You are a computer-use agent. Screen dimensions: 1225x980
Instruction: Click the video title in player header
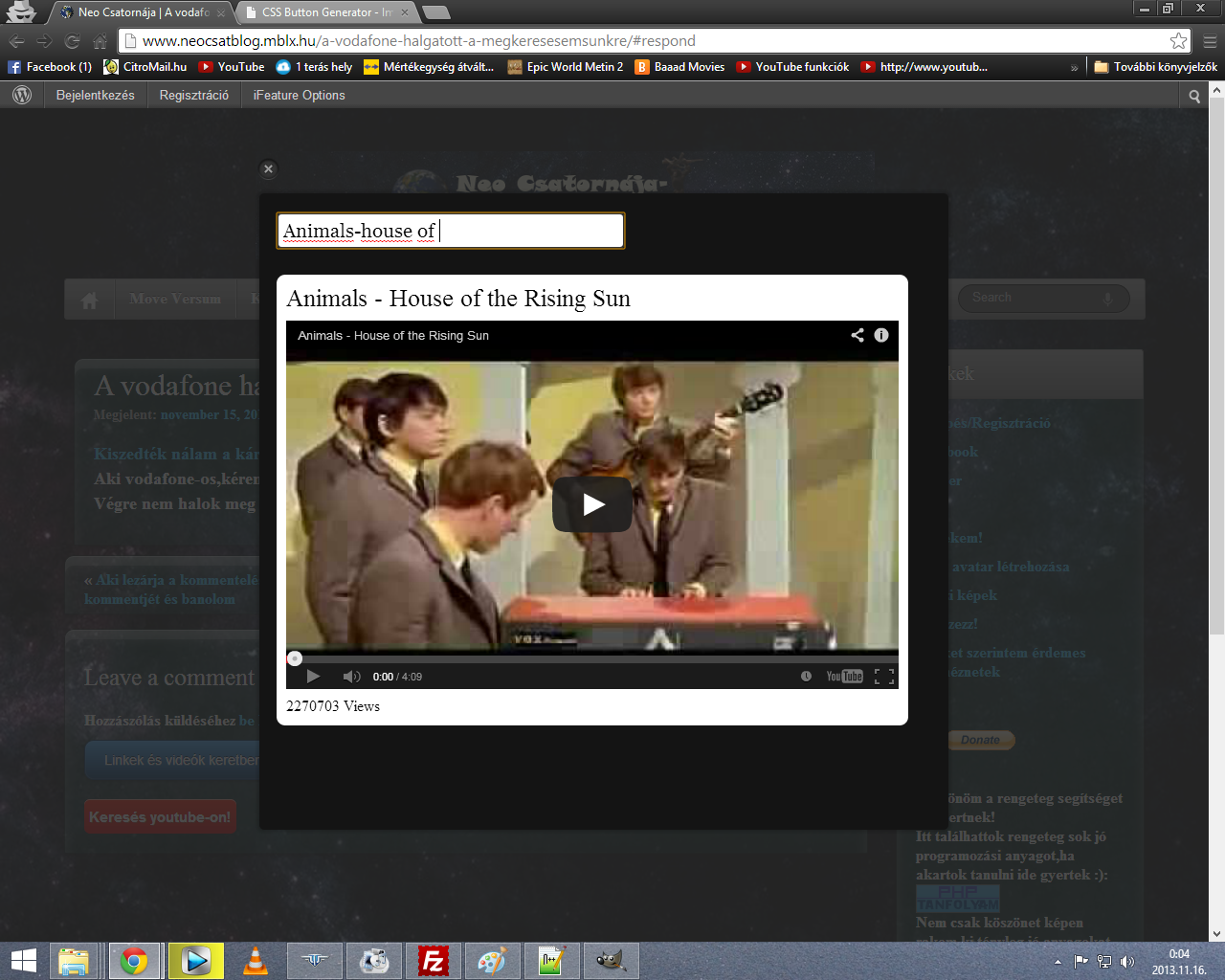[393, 335]
